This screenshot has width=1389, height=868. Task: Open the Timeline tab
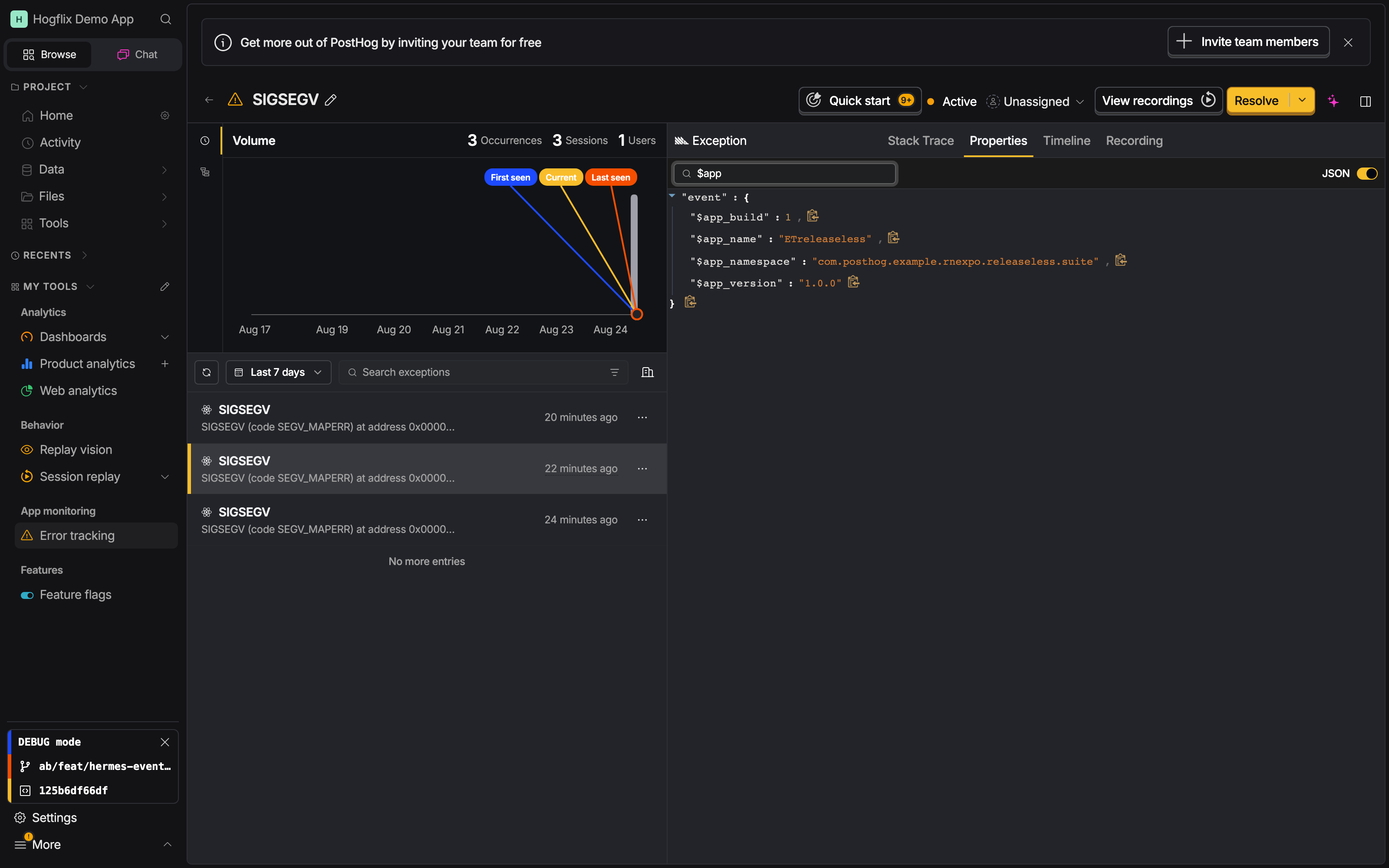[1066, 141]
